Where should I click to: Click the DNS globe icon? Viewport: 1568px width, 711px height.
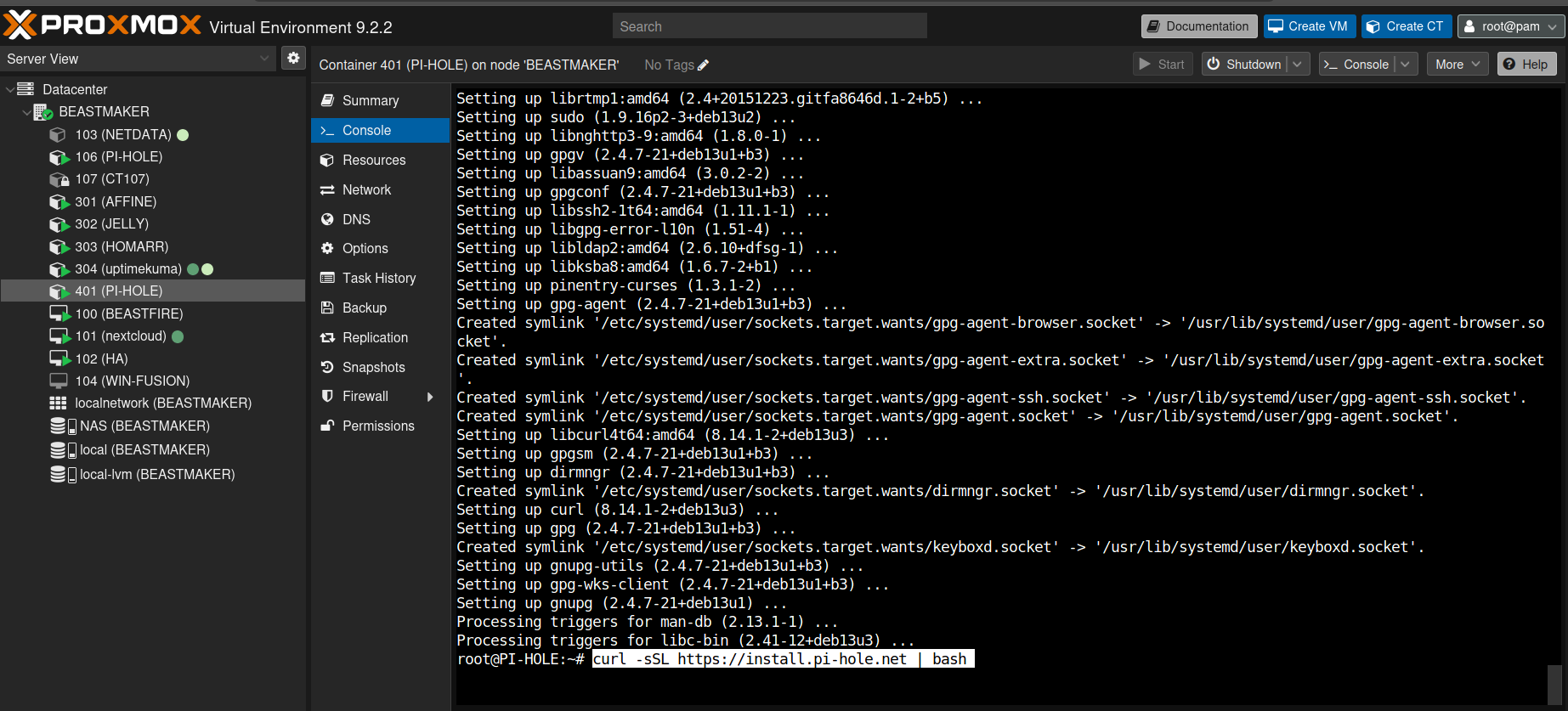click(327, 219)
